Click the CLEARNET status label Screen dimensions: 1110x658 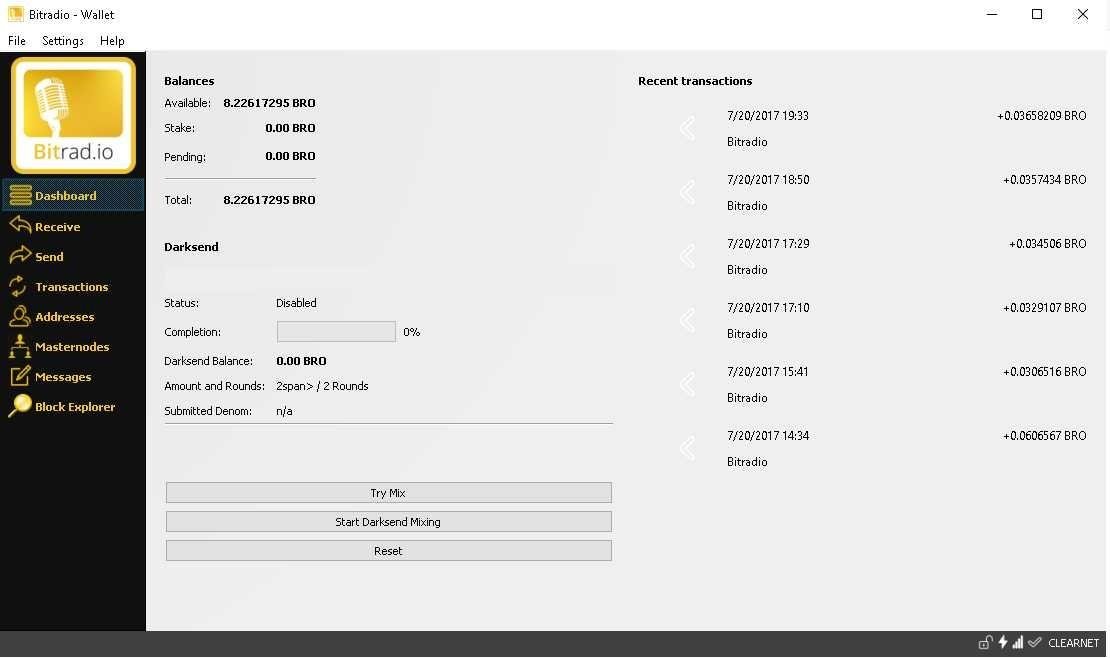click(x=1073, y=643)
